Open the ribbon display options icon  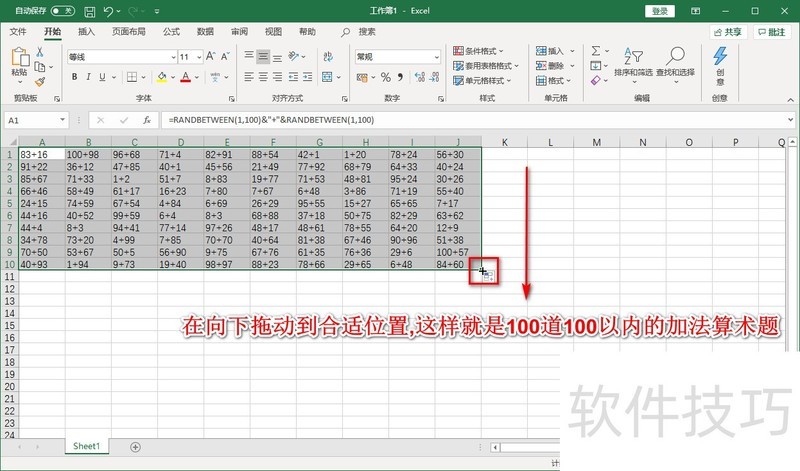695,11
